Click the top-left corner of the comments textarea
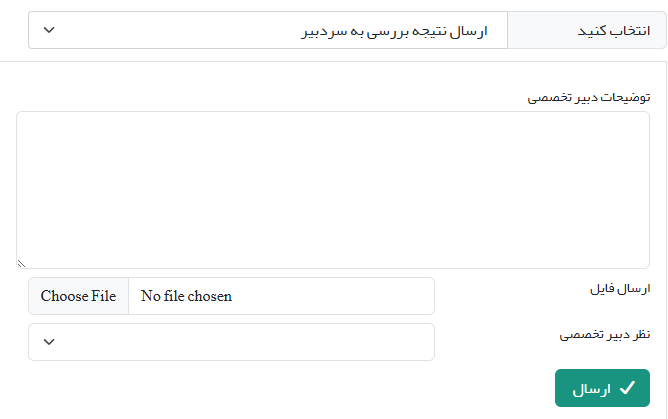The image size is (668, 419). (x=22, y=117)
